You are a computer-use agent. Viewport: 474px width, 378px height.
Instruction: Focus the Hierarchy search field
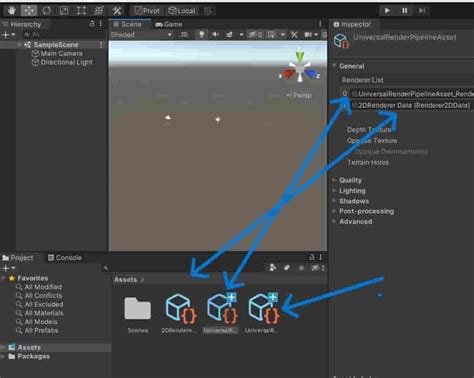63,35
